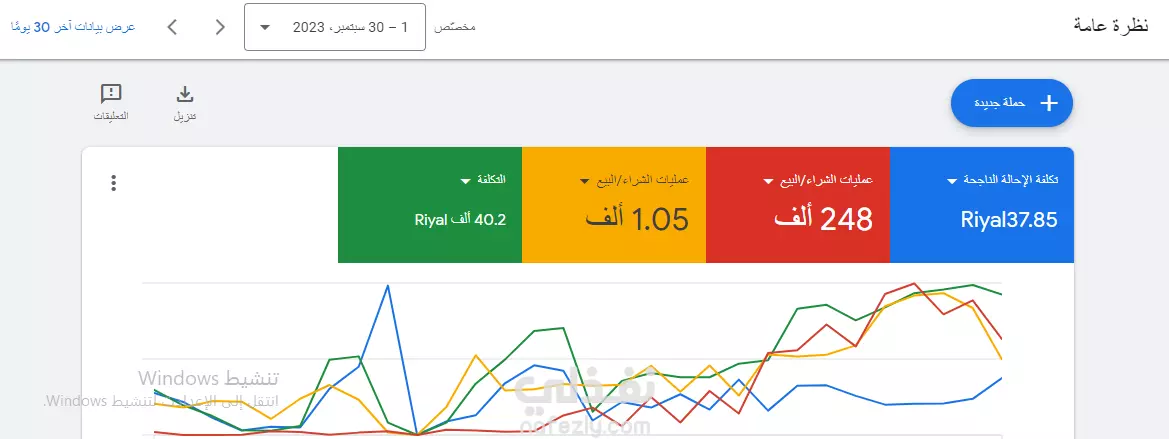Expand the green cost metric dropdown arrow
The image size is (1169, 439).
(x=465, y=181)
